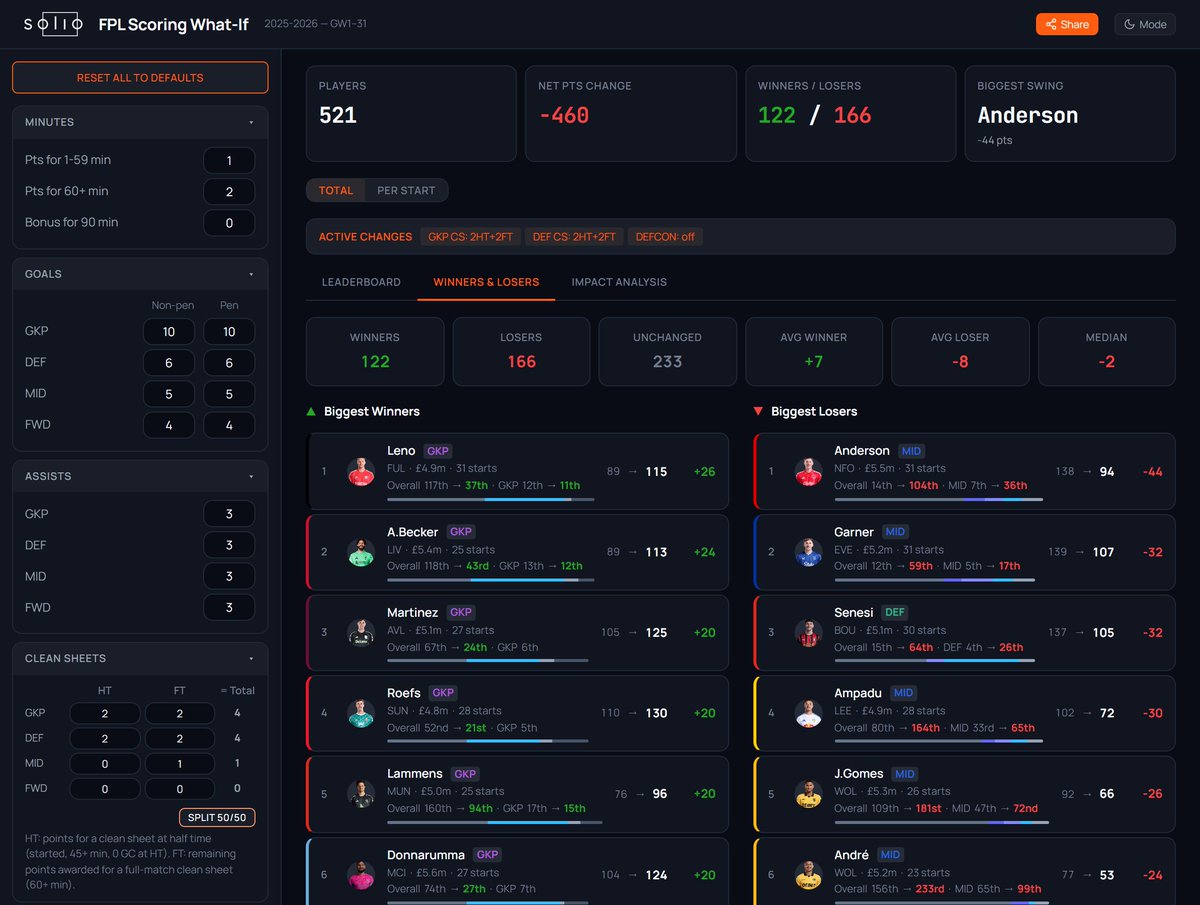Select the TOTAL view toggle
This screenshot has height=905, width=1200.
[336, 190]
